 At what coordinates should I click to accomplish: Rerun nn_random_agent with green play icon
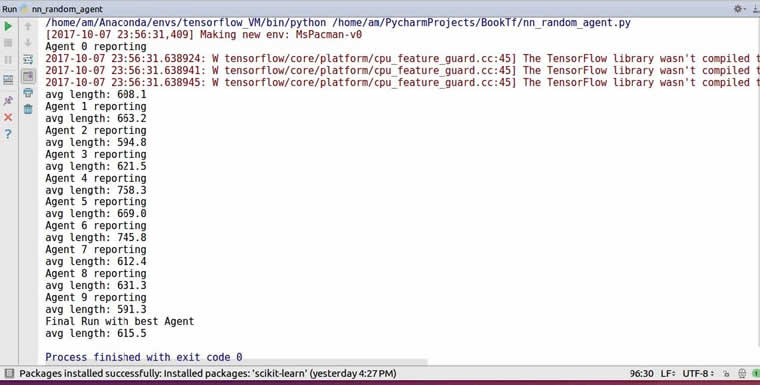tap(8, 26)
